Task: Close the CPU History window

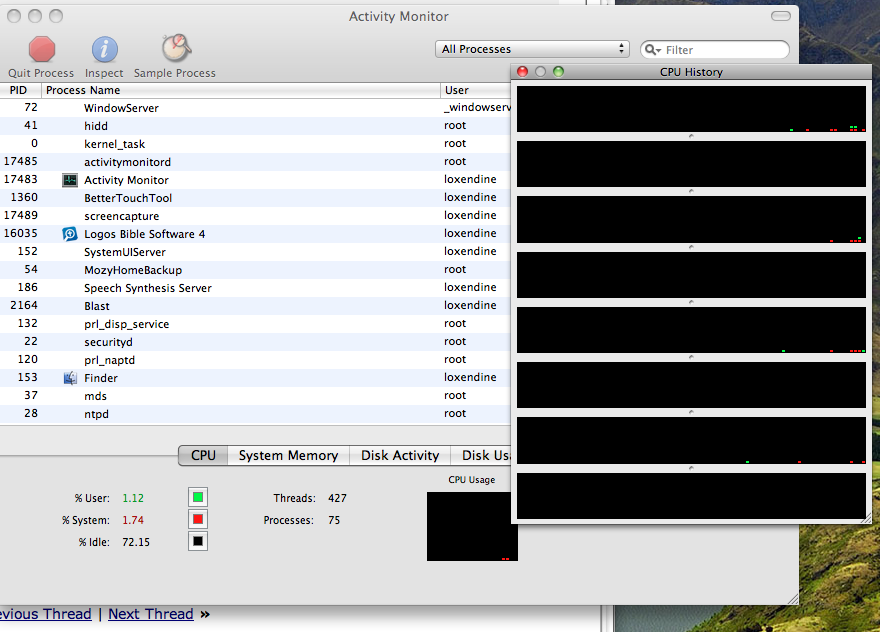Action: 522,71
